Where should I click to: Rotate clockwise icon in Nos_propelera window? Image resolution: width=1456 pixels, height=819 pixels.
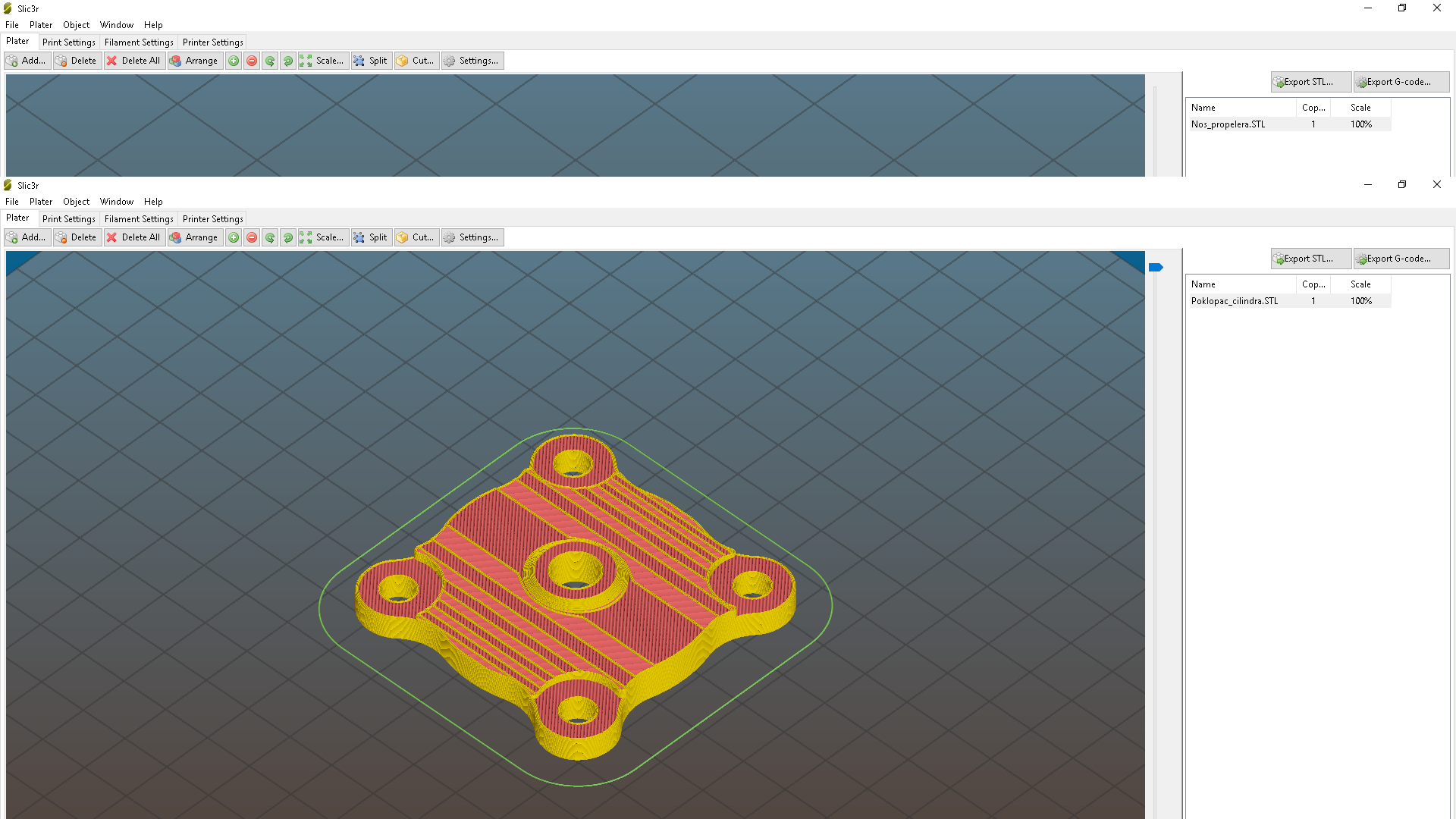(288, 61)
